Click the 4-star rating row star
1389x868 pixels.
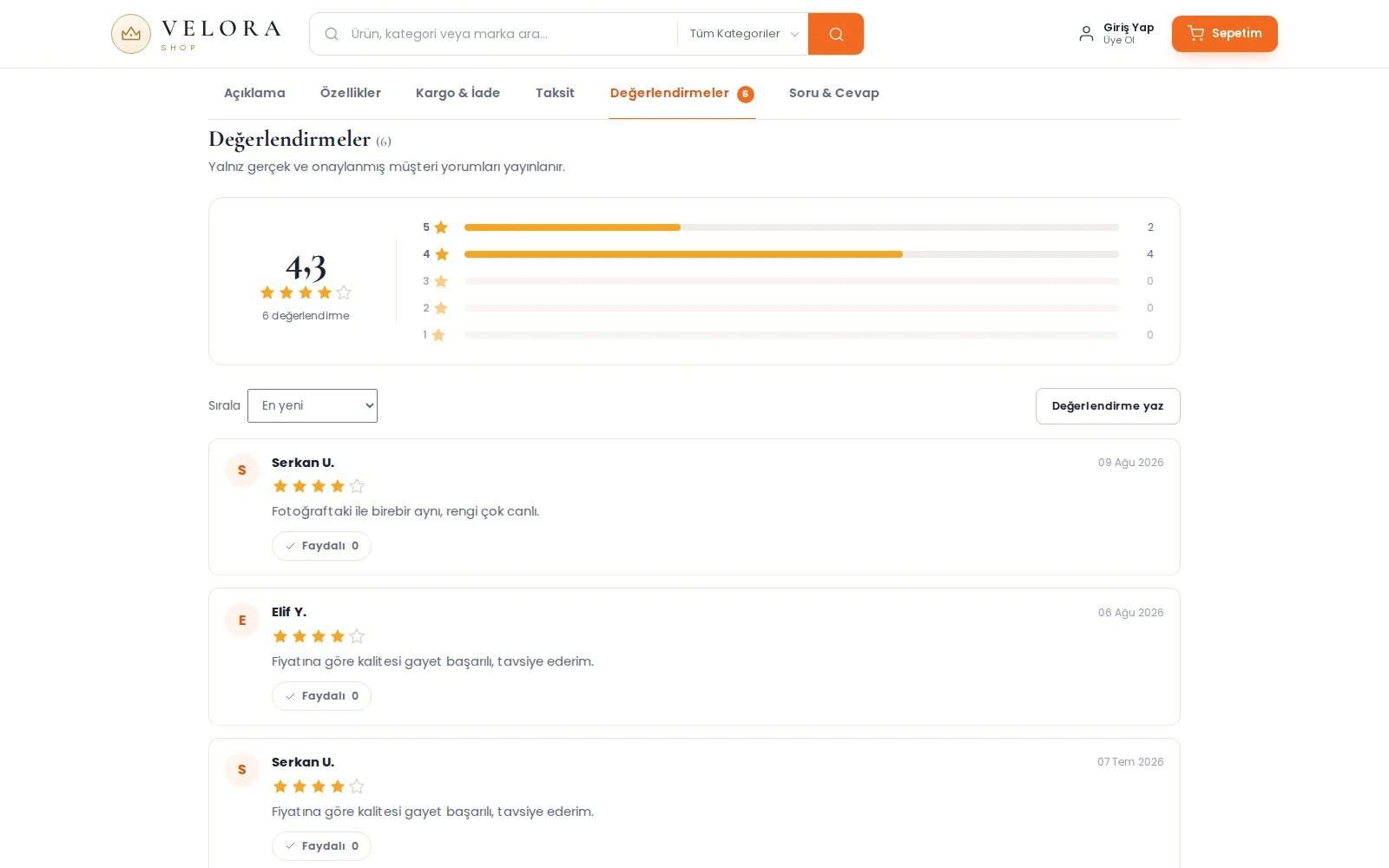pyautogui.click(x=442, y=254)
